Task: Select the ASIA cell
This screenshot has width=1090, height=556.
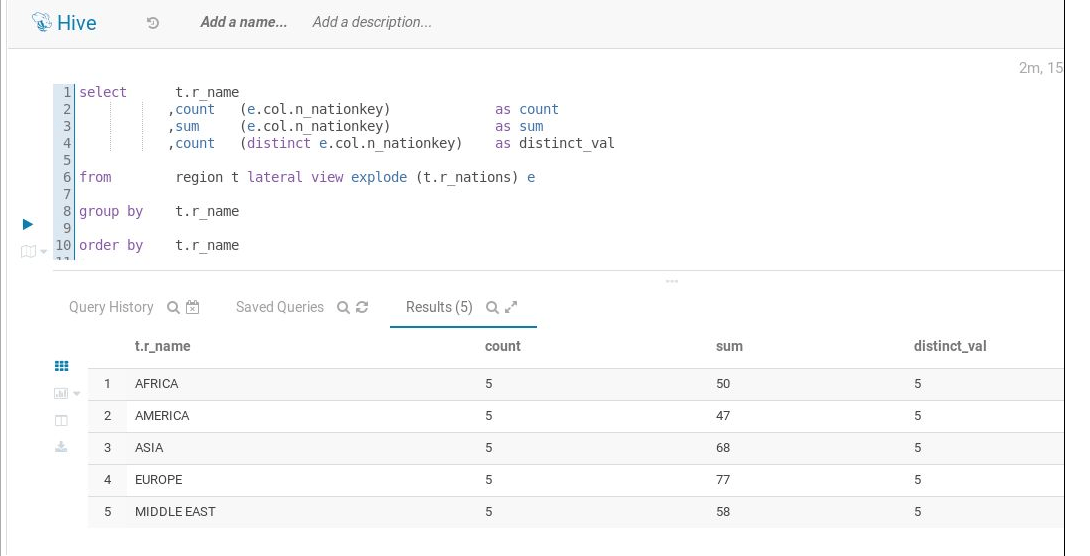Action: 149,448
